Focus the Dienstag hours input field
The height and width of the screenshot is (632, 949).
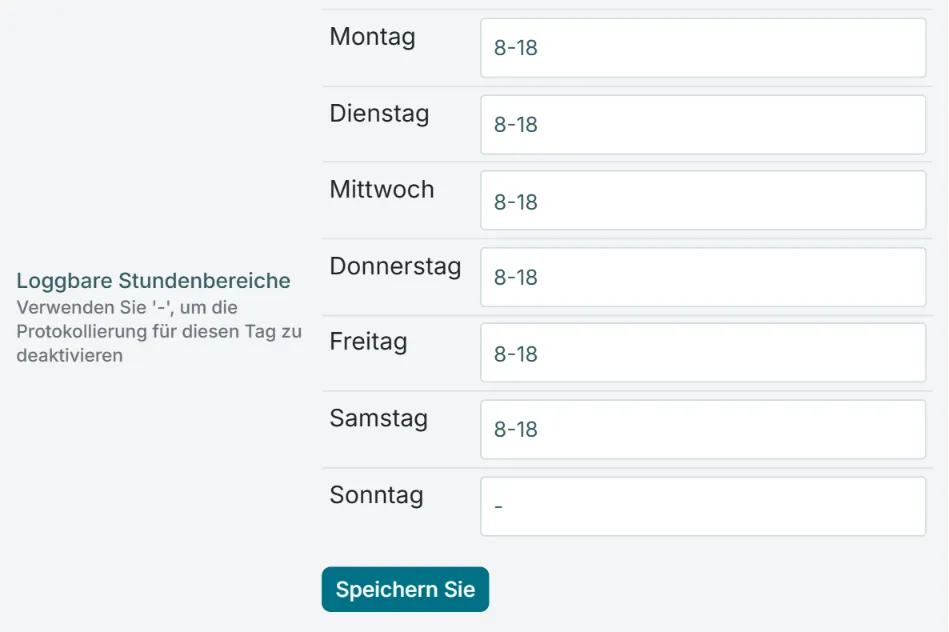(x=703, y=125)
